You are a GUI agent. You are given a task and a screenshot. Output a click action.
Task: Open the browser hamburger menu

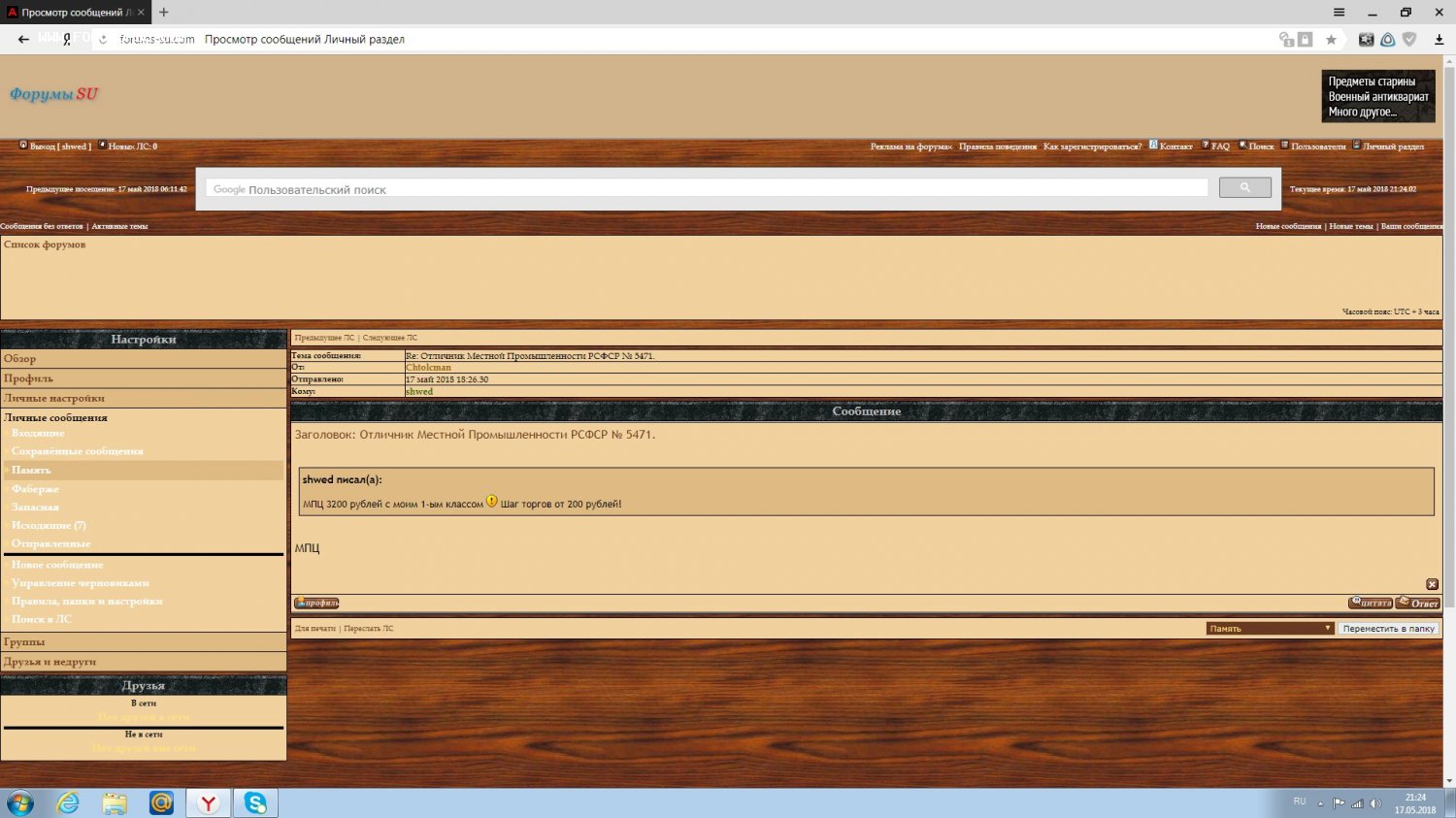1339,13
